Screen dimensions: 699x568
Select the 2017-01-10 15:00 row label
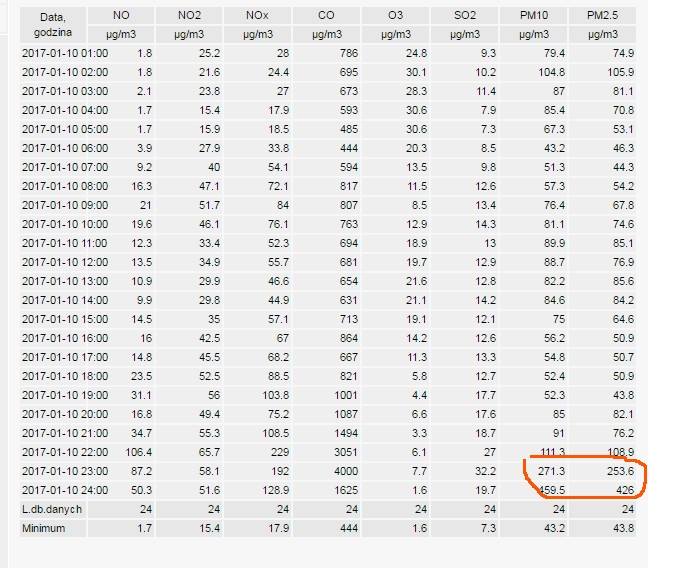[x=65, y=320]
